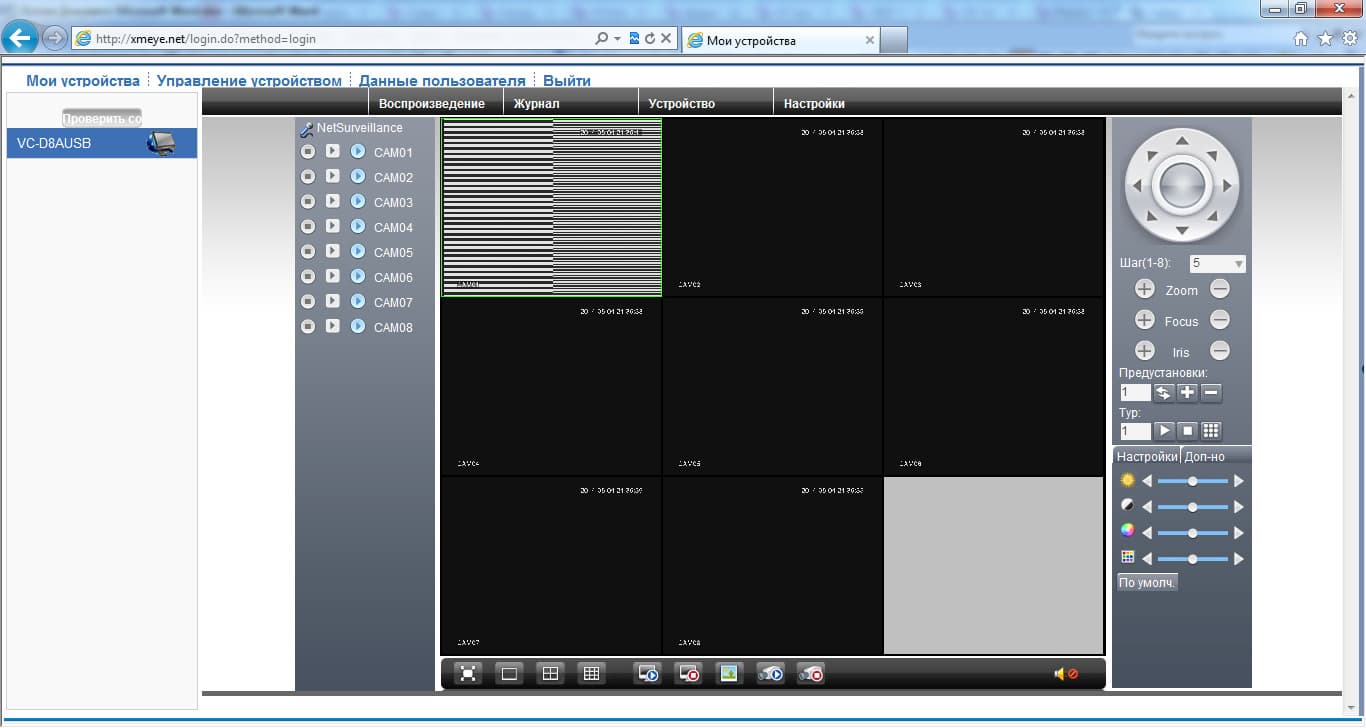Open Настройки in the top dark menu bar
This screenshot has height=728, width=1366.
(814, 103)
